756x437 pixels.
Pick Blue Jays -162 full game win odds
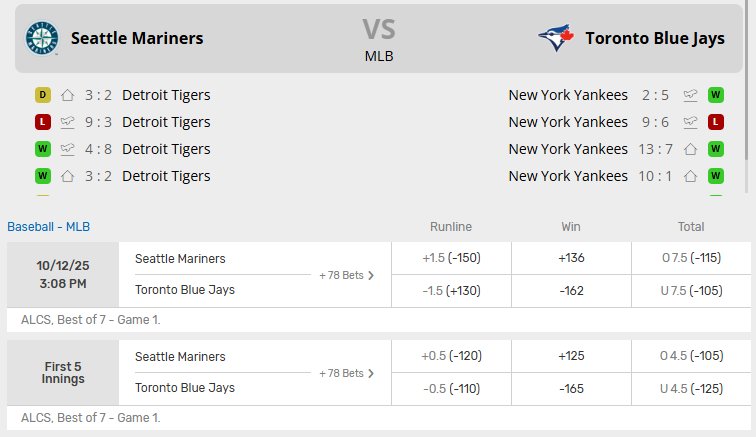click(571, 289)
